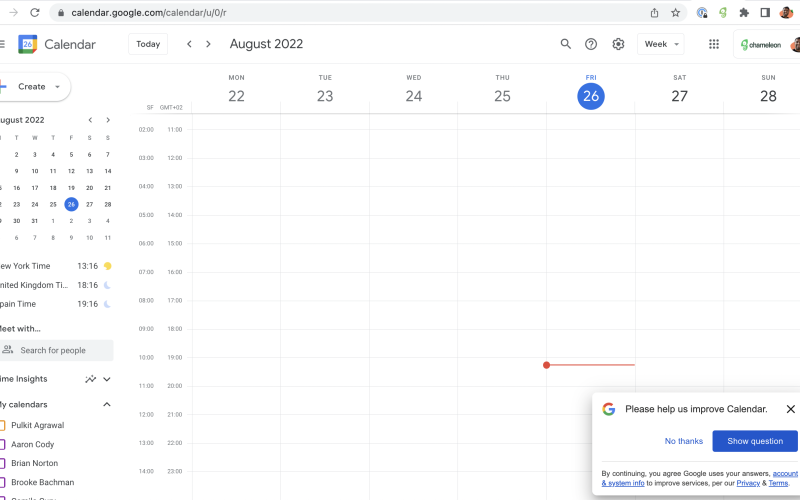Open the Week view dropdown
Image resolution: width=800 pixels, height=500 pixels.
[661, 44]
